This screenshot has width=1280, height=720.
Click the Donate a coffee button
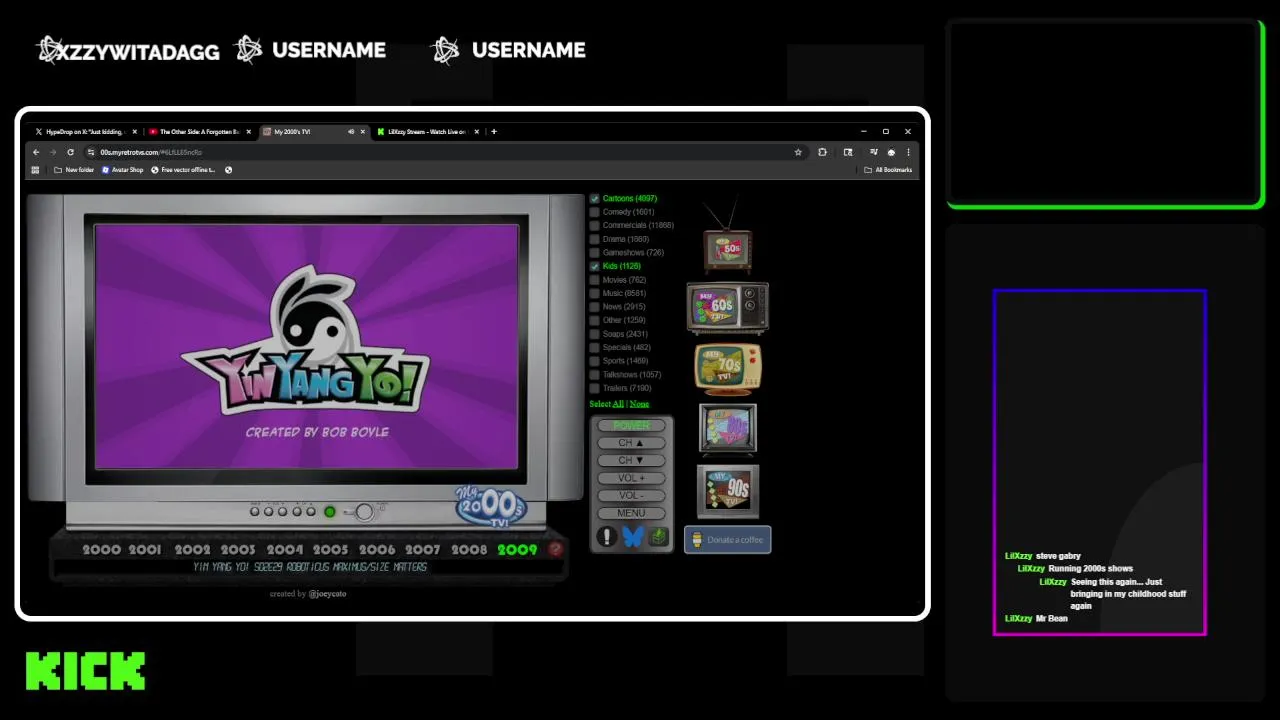tap(728, 540)
